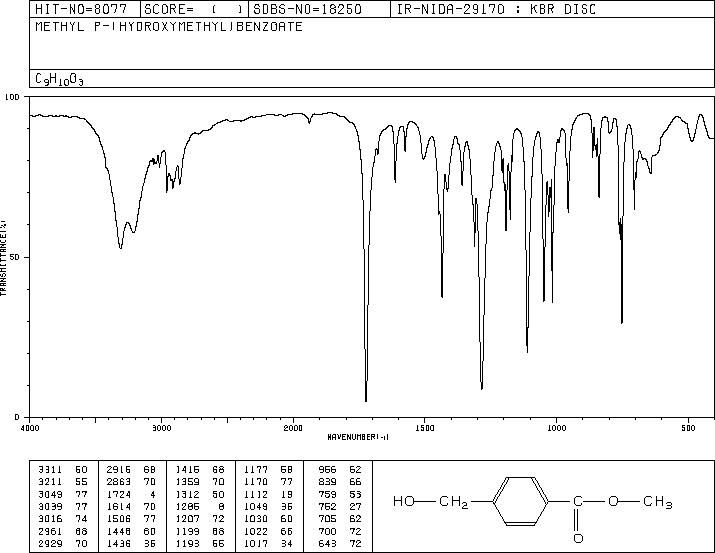The image size is (715, 553).
Task: Click the 1614 peak table entry
Action: [119, 506]
